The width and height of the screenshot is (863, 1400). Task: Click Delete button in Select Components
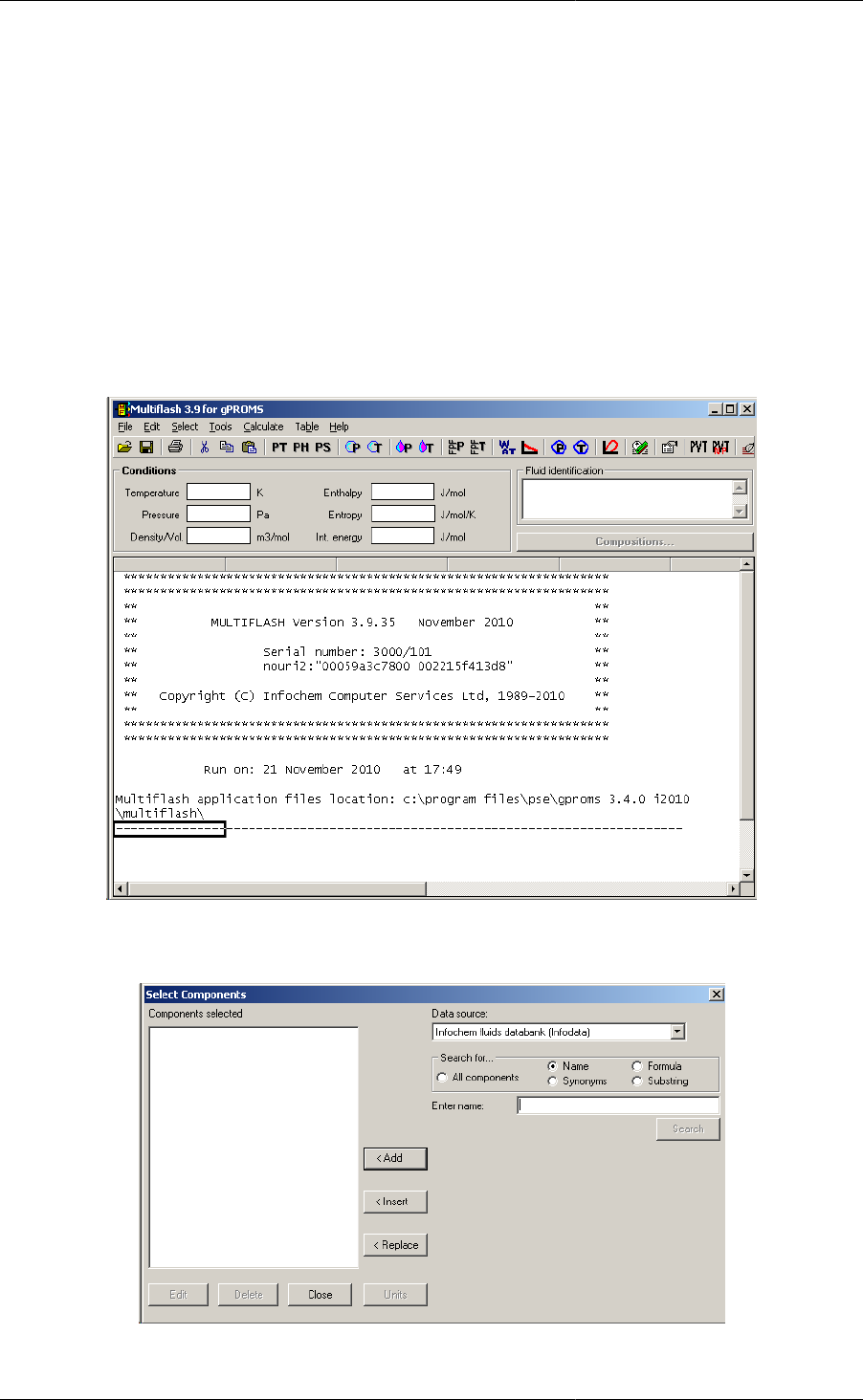tap(248, 1295)
